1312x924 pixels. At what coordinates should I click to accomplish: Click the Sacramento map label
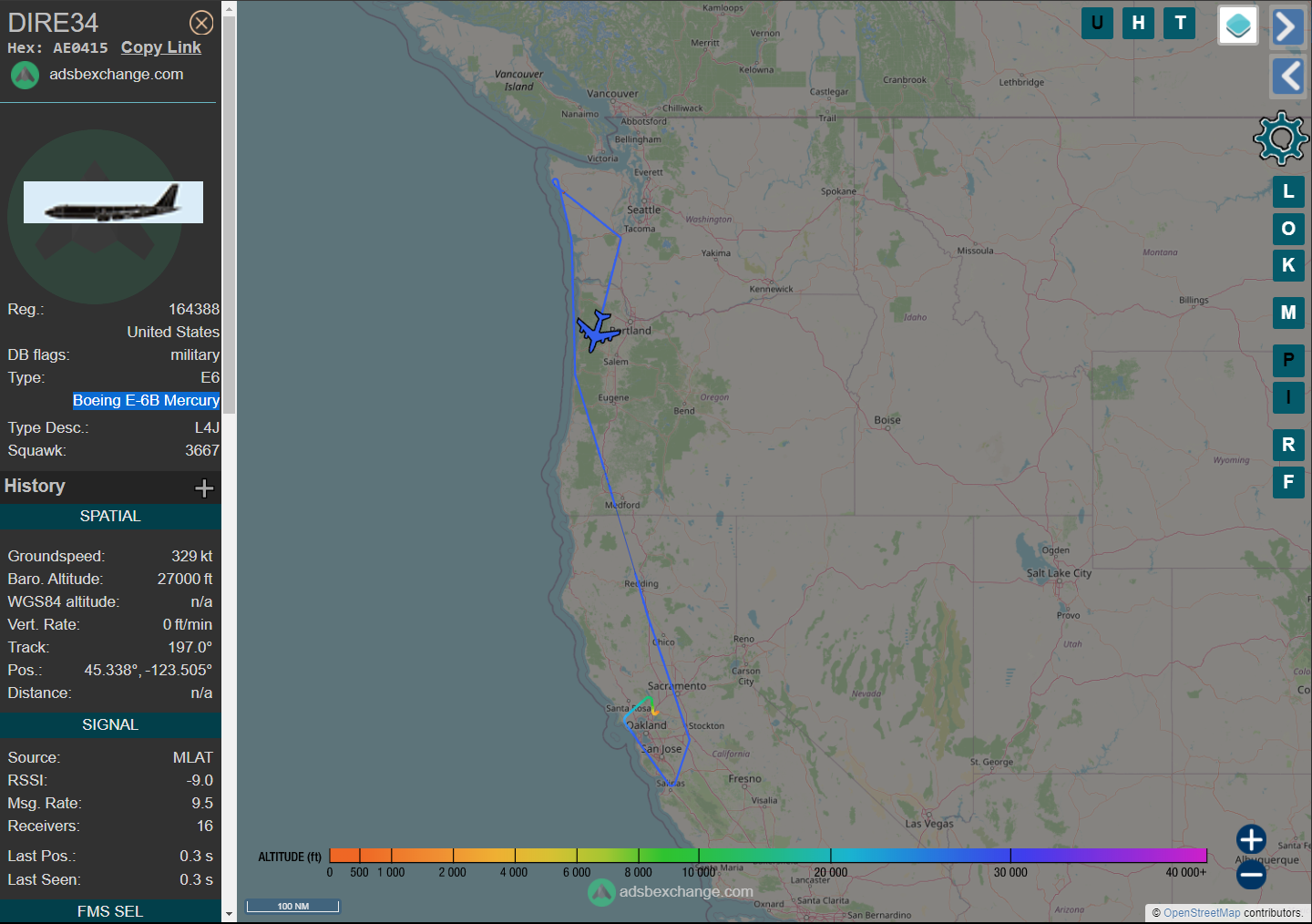(x=677, y=686)
